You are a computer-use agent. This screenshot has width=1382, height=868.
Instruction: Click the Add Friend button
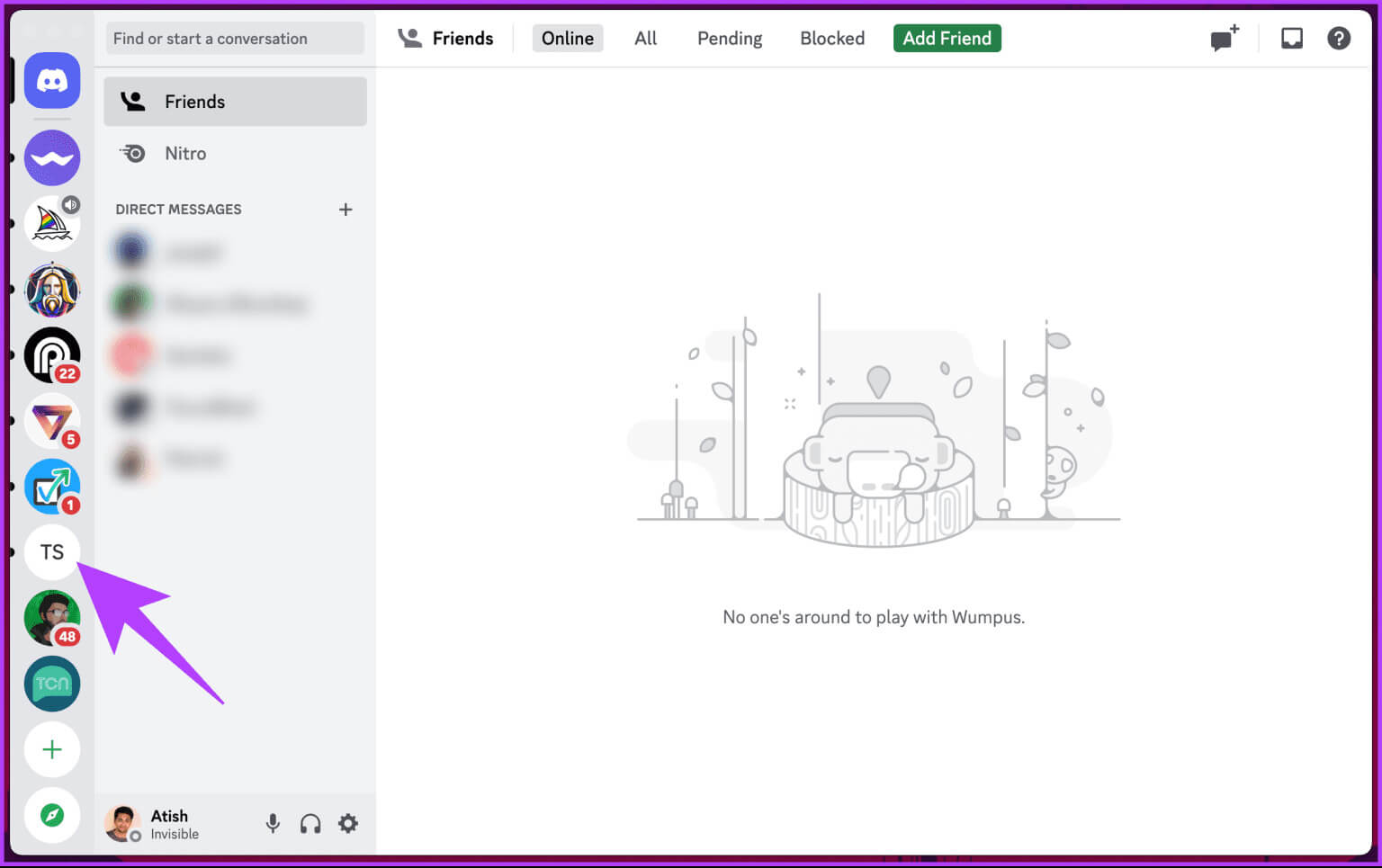(947, 39)
